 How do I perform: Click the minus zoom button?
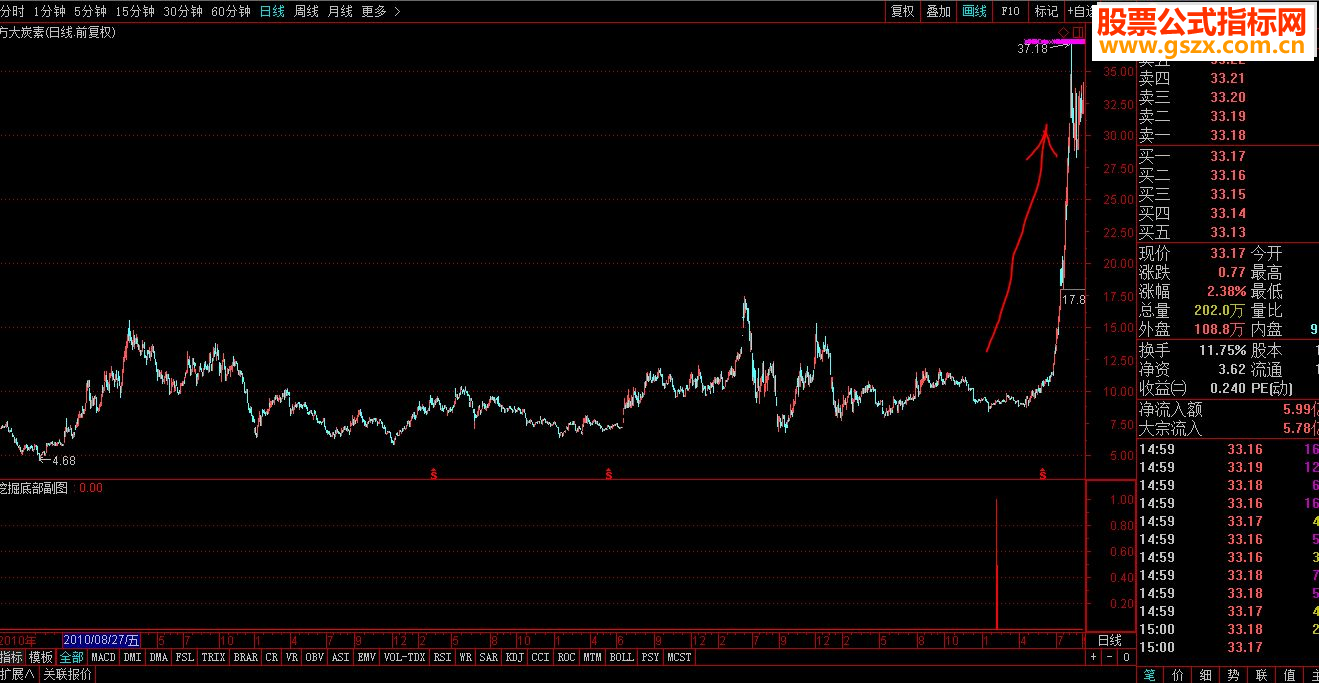(x=1109, y=657)
